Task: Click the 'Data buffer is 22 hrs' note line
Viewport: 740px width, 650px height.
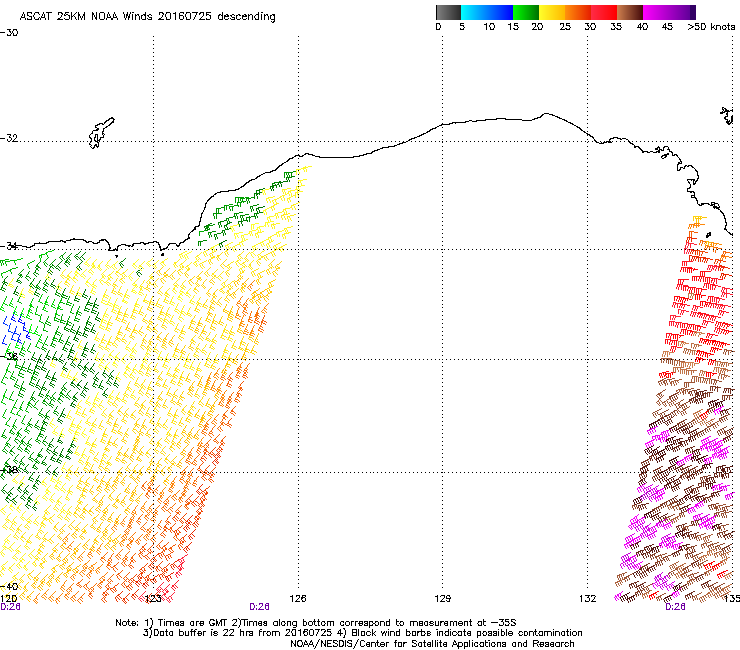Action: click(362, 633)
